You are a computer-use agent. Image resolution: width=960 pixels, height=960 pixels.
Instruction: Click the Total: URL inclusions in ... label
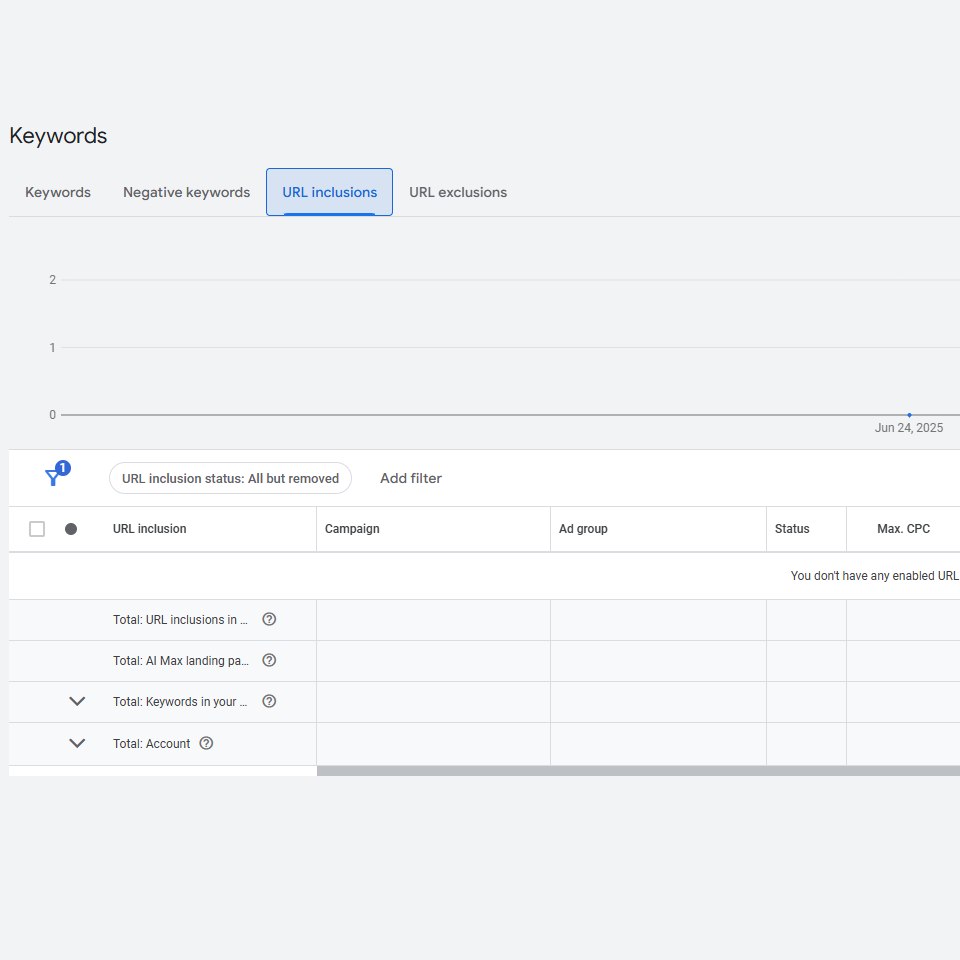pyautogui.click(x=180, y=620)
